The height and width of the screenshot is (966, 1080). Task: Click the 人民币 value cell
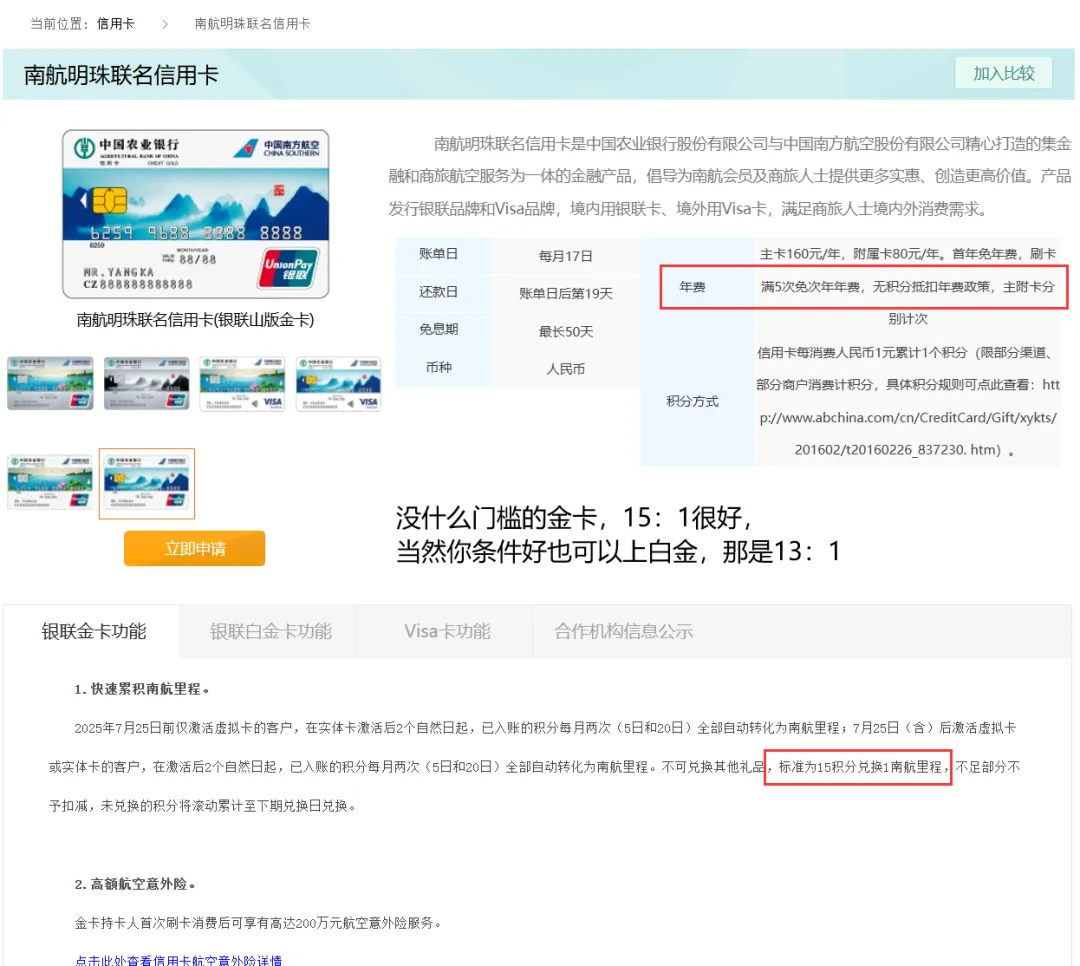(565, 369)
